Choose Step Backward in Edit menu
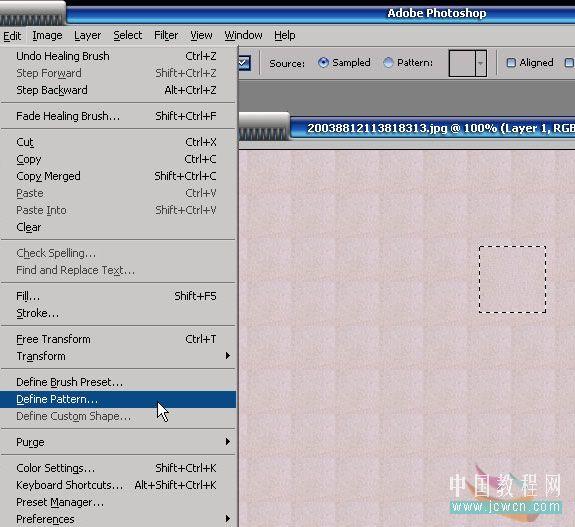Image resolution: width=575 pixels, height=527 pixels. [117, 90]
